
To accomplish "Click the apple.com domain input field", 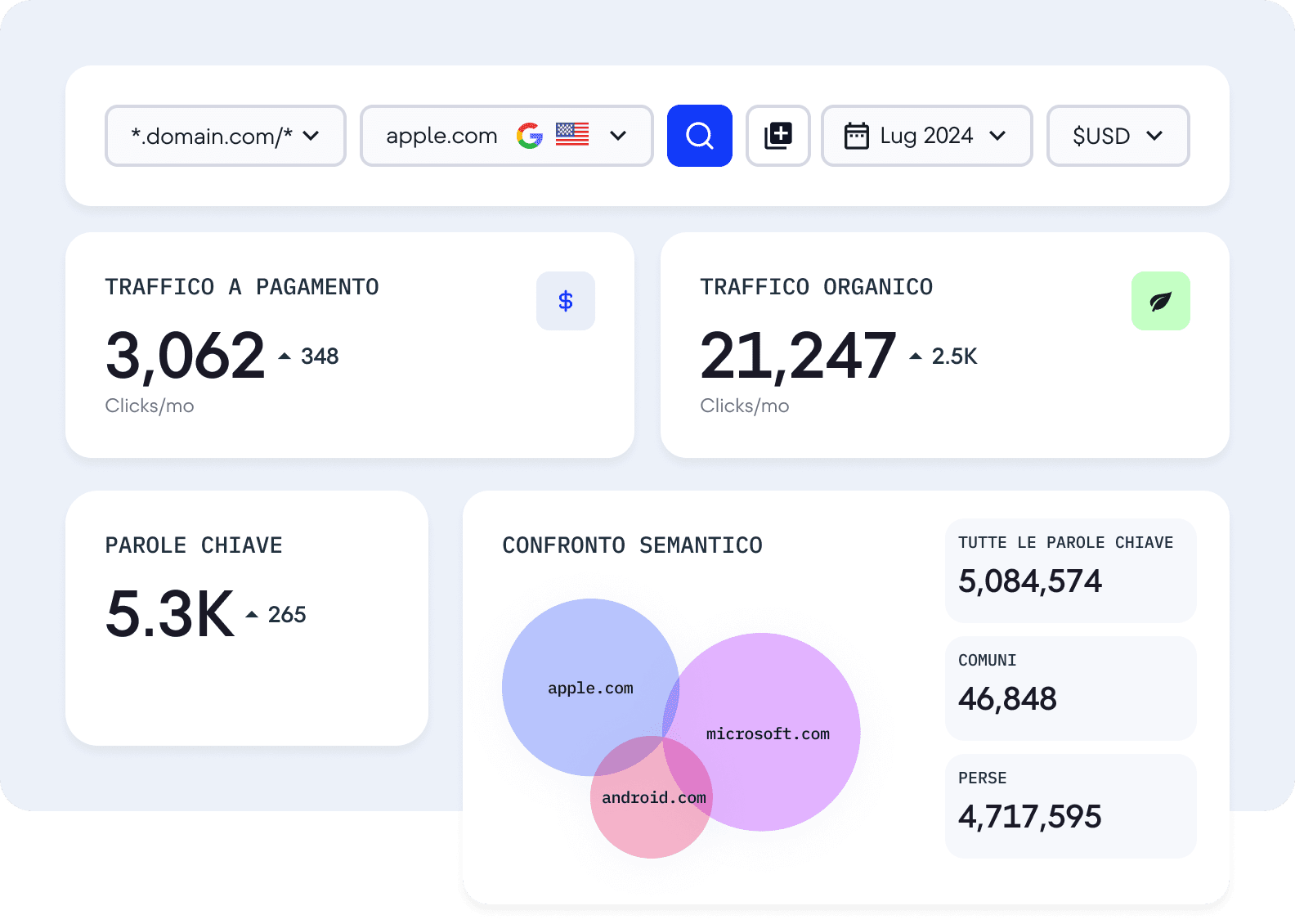I will (x=507, y=136).
